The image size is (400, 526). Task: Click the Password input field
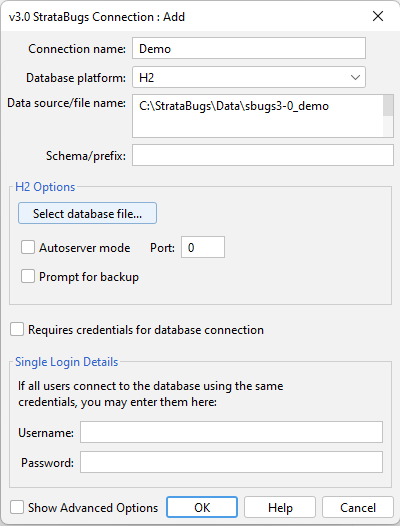click(x=231, y=462)
